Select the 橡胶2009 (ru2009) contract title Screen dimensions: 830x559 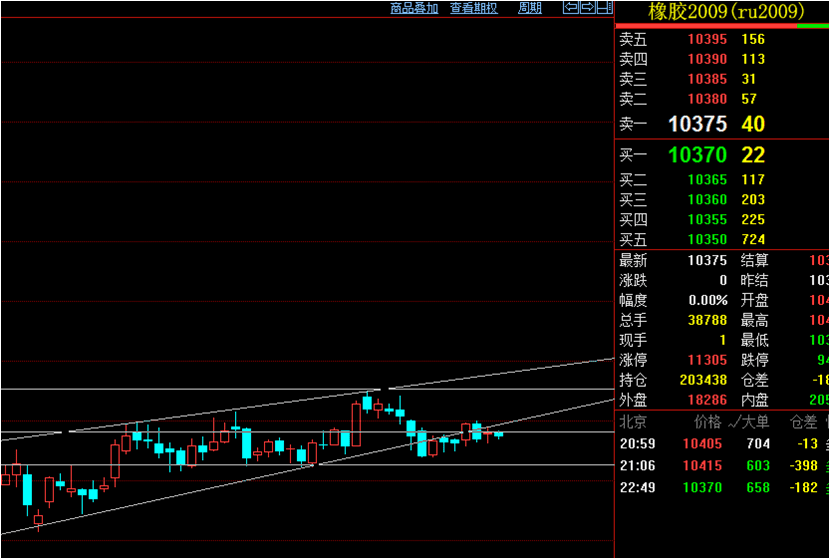(726, 11)
